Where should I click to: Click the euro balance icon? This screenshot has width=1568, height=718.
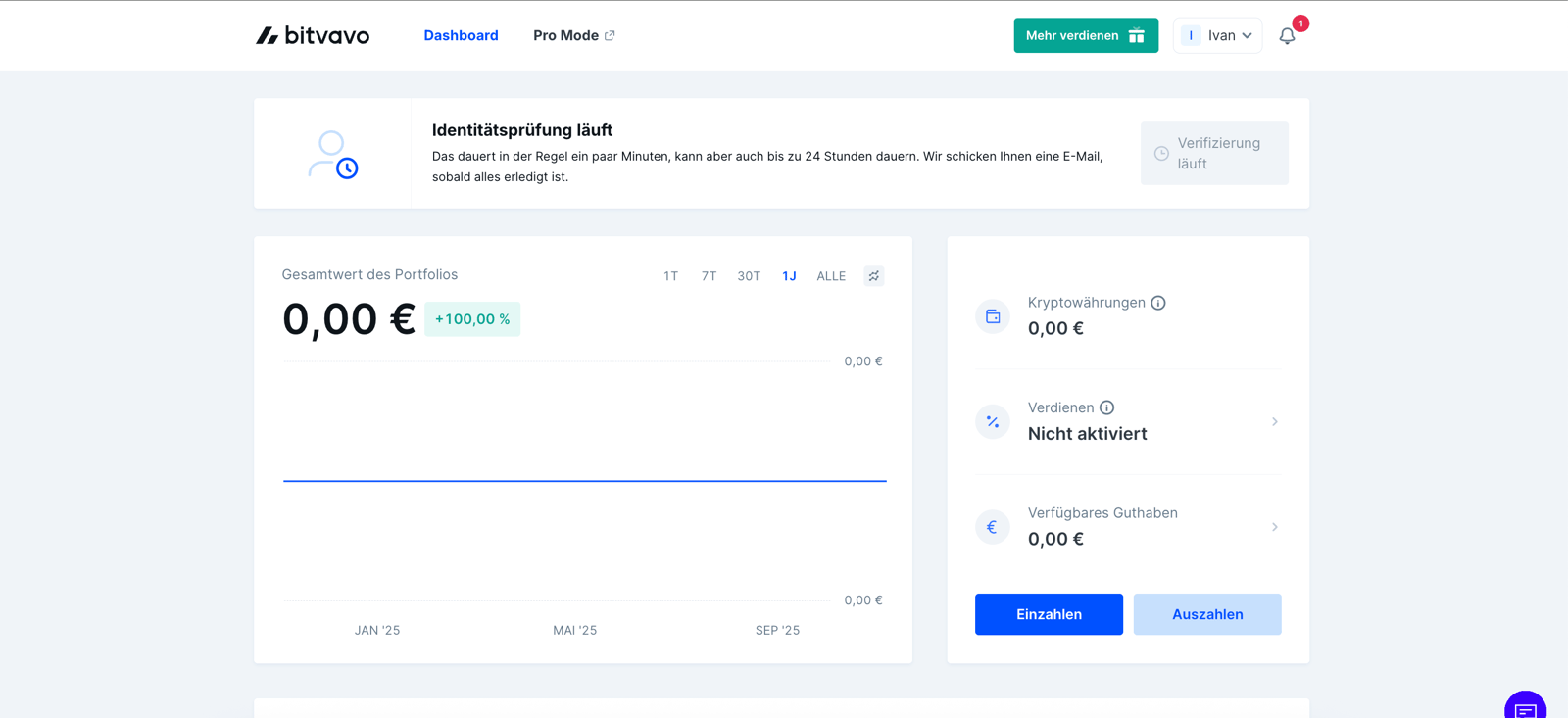(x=993, y=527)
